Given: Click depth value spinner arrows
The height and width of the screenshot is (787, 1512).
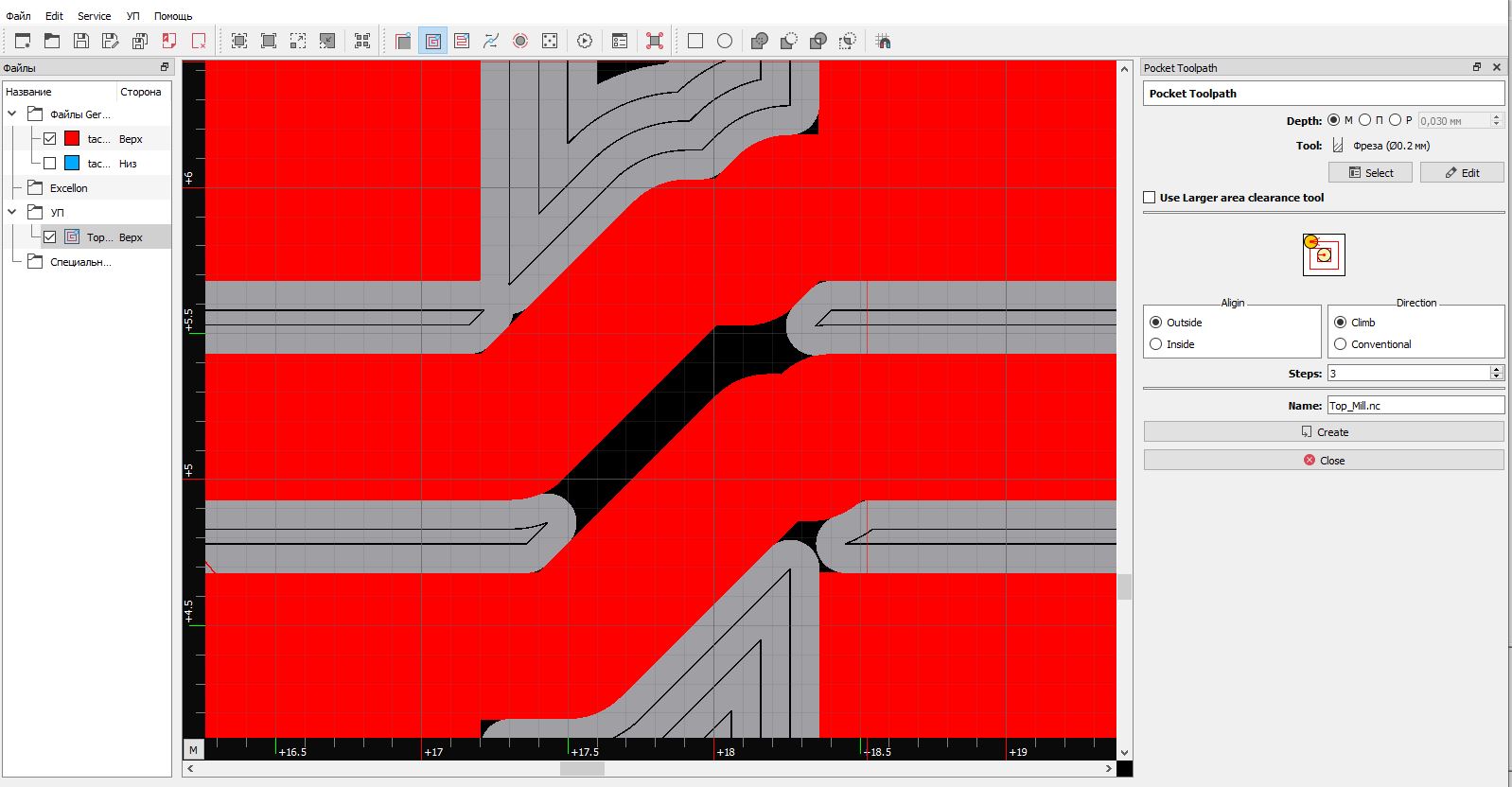Looking at the screenshot, I should [1497, 120].
